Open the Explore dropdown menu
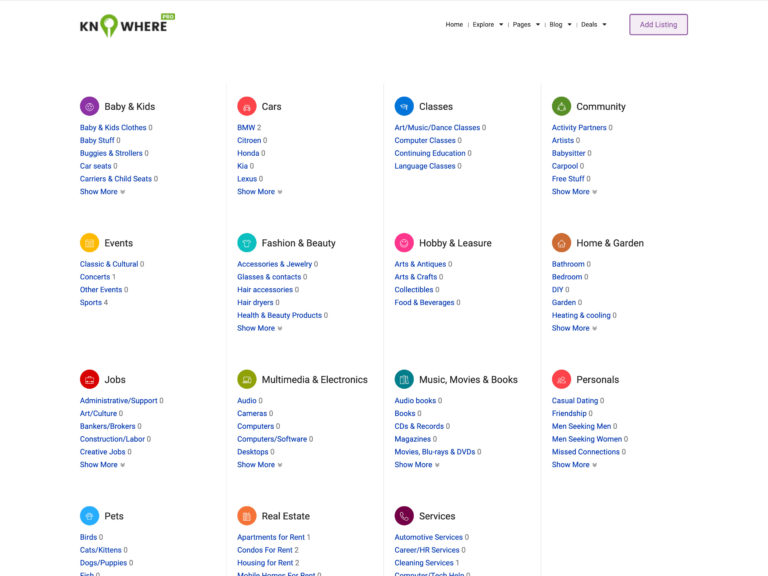 pos(487,25)
